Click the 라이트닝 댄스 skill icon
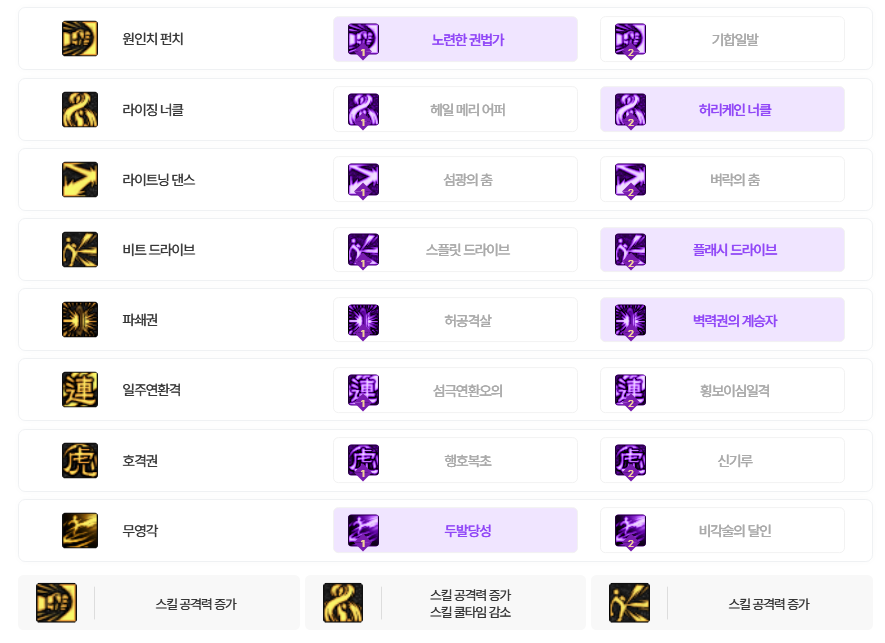The image size is (885, 643). point(80,180)
